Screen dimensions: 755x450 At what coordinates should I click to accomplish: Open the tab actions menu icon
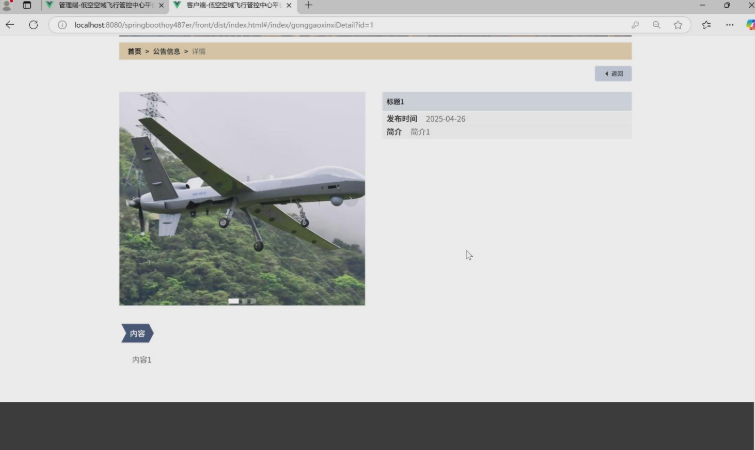(27, 5)
